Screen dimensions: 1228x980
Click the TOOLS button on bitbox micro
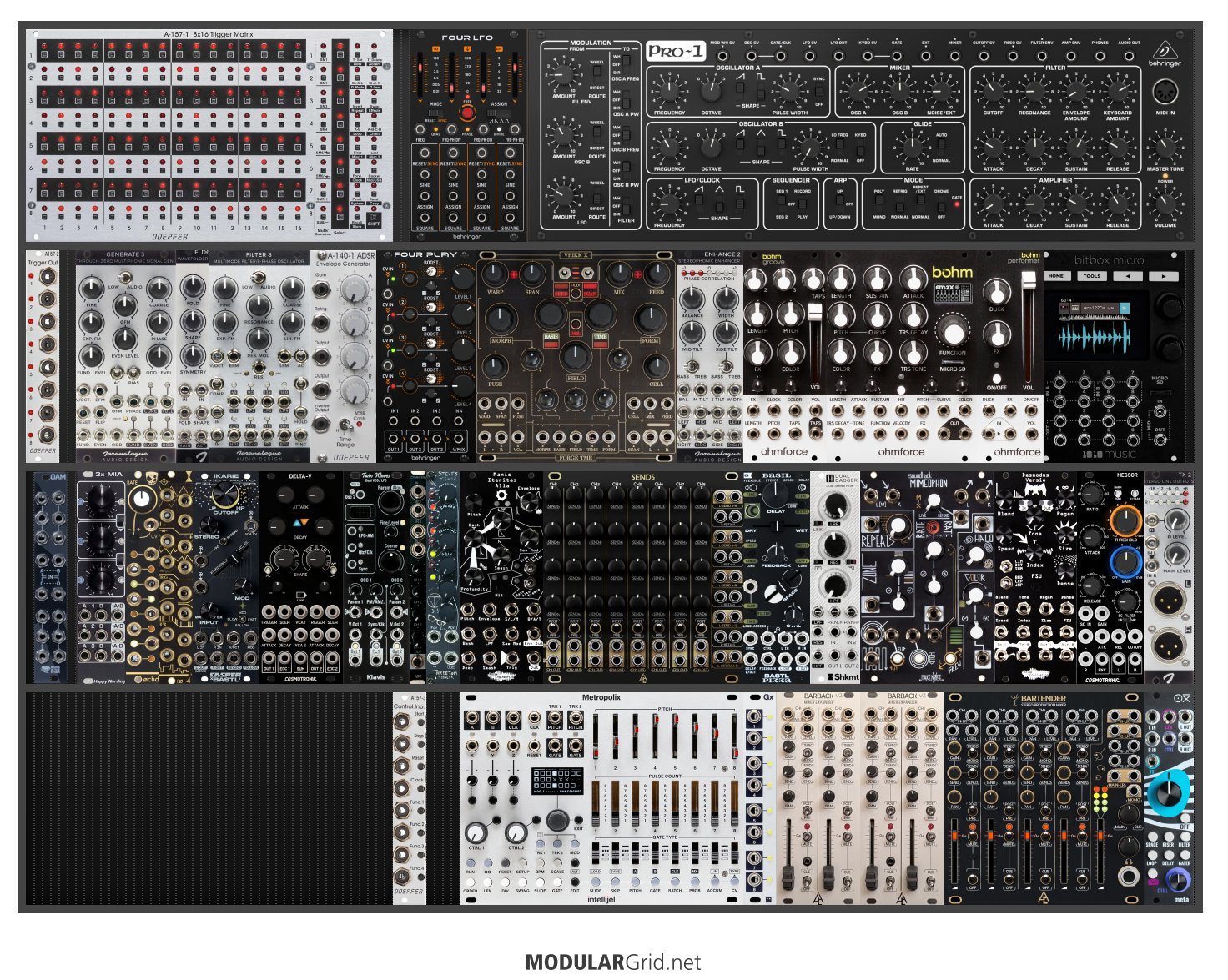(1092, 276)
